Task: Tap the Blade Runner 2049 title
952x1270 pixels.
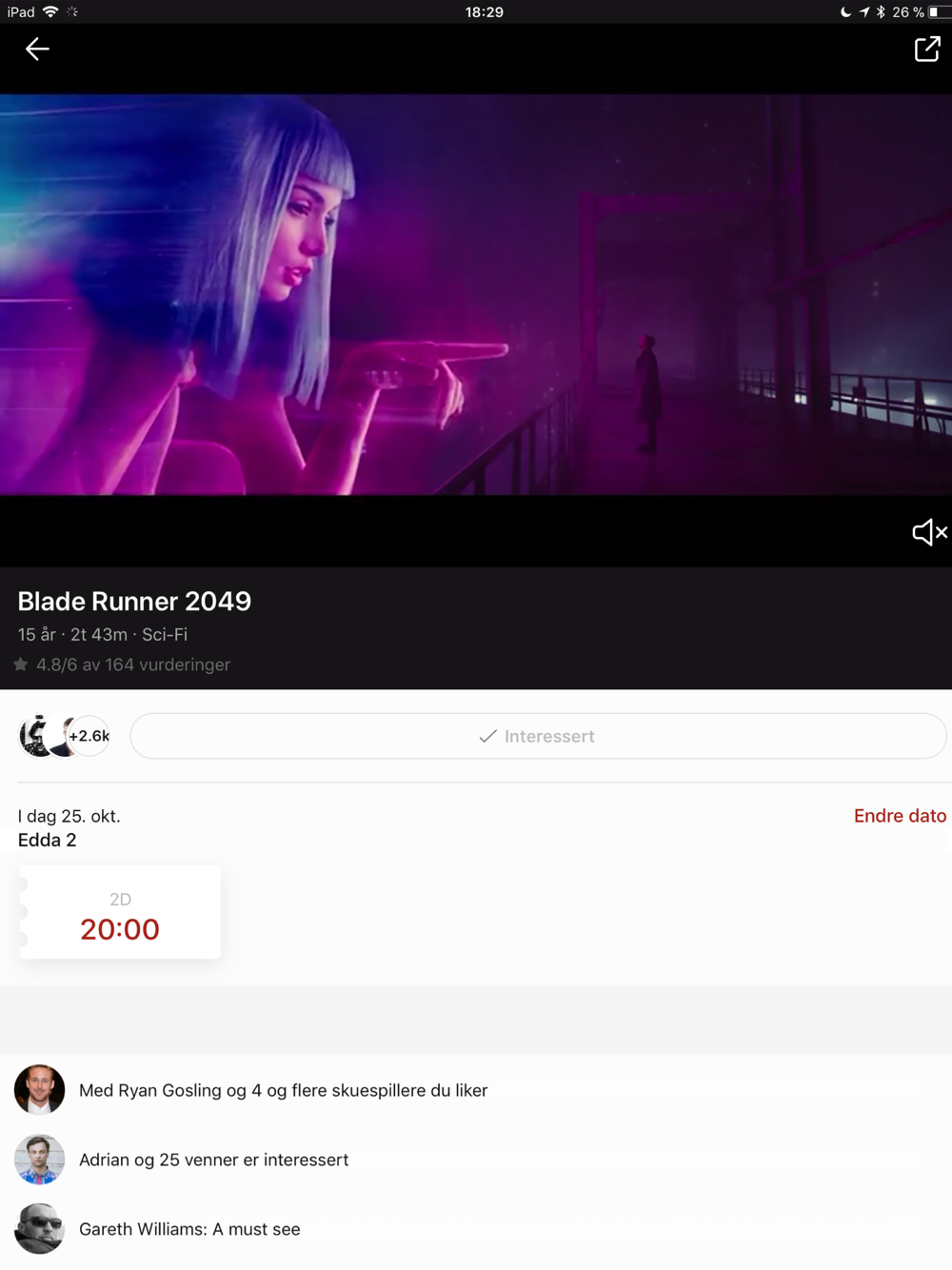Action: [x=134, y=601]
